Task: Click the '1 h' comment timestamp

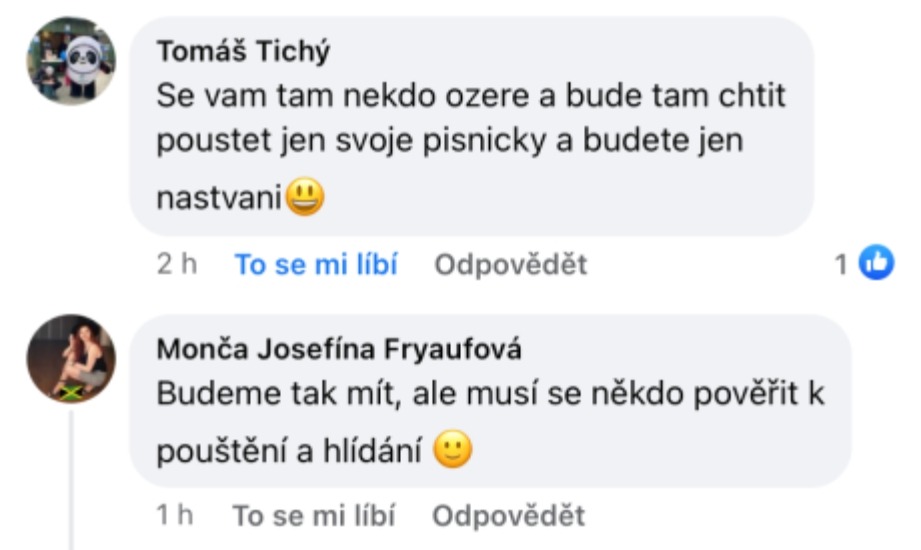Action: click(175, 516)
